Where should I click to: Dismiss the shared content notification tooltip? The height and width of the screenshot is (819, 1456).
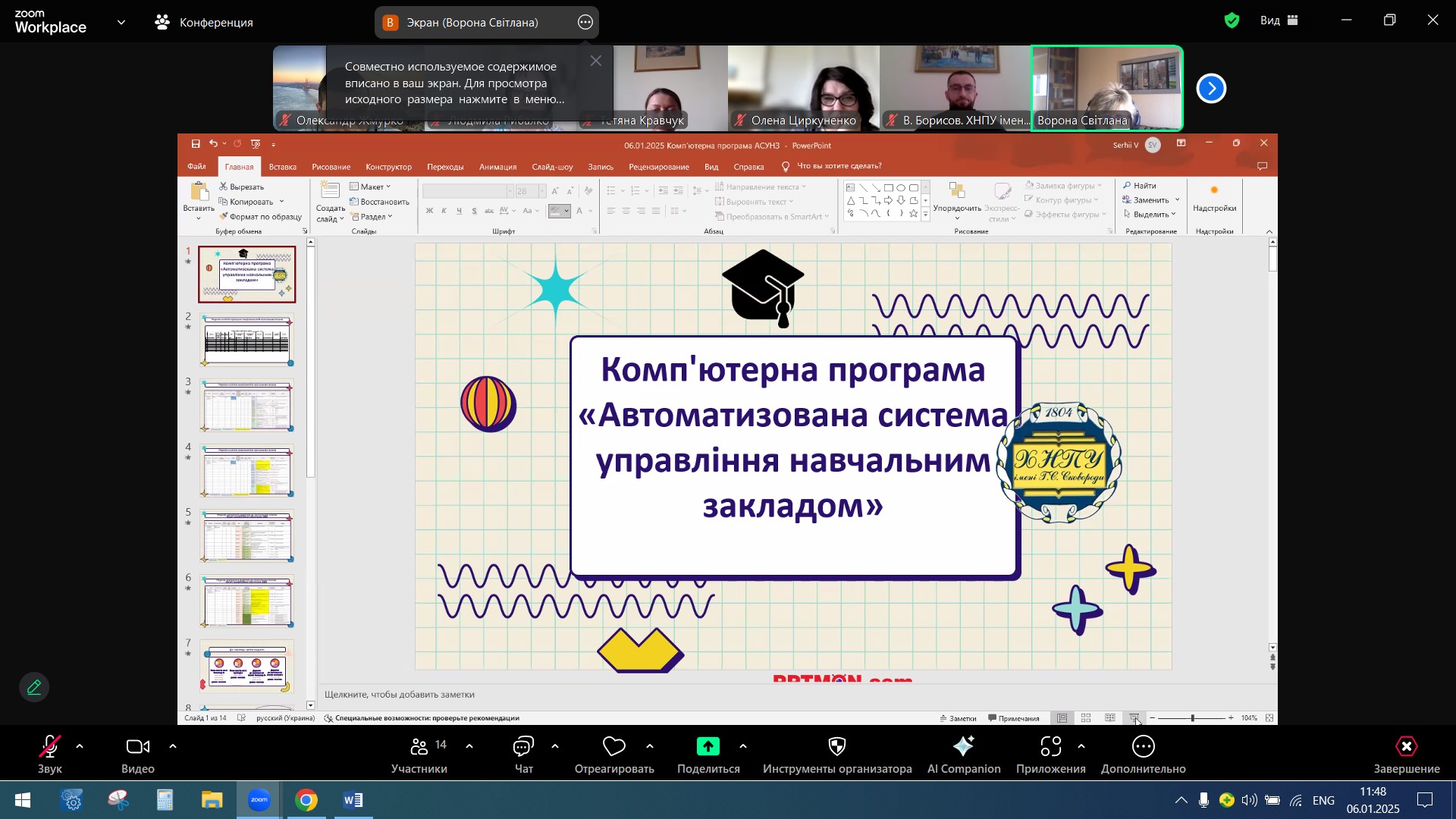coord(596,61)
